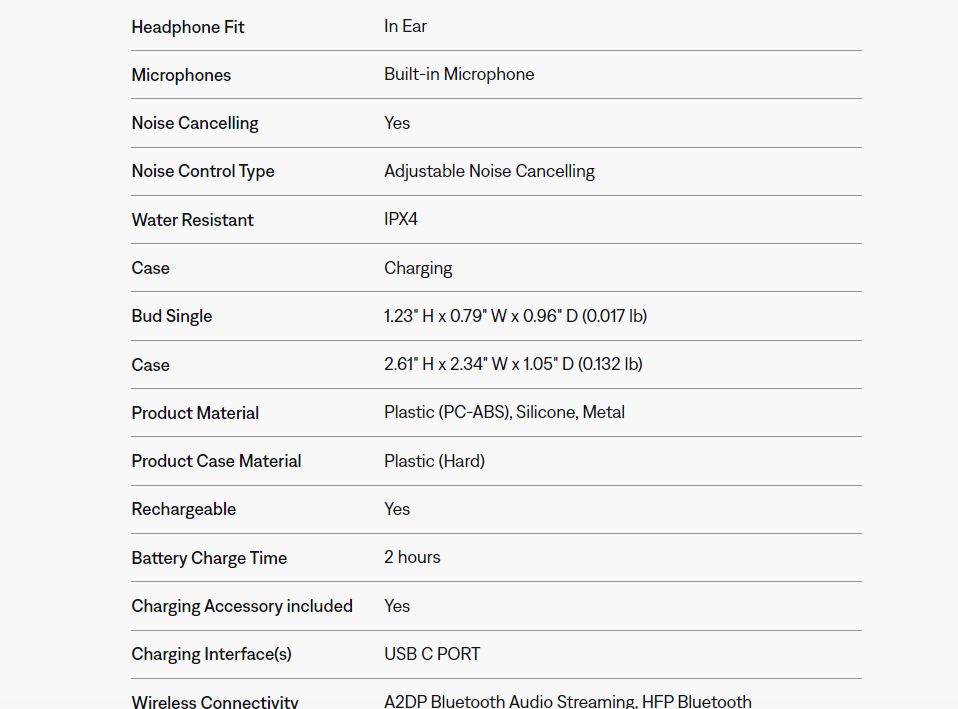Select the 2 hours value

pos(412,557)
